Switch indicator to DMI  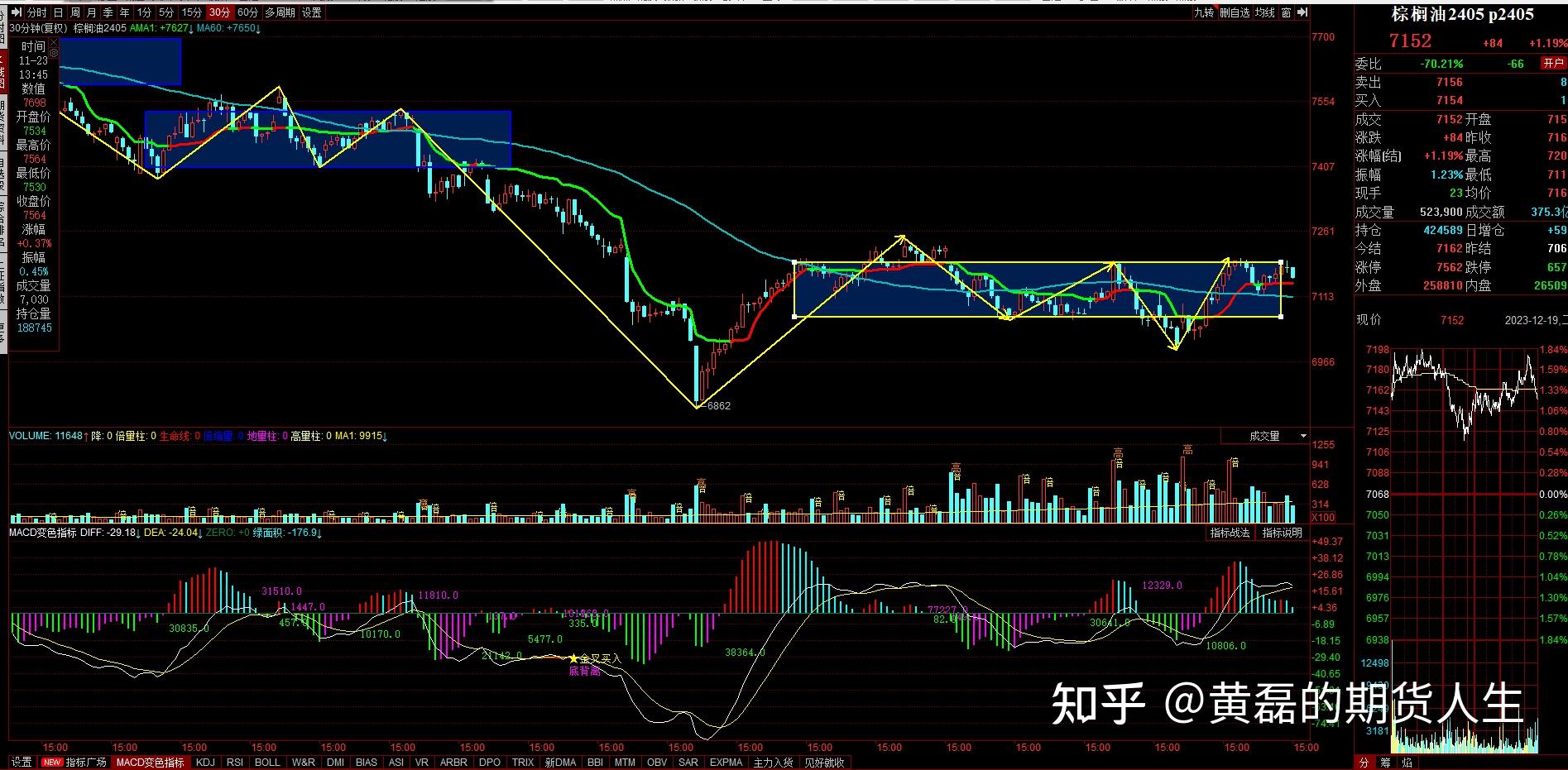point(335,763)
